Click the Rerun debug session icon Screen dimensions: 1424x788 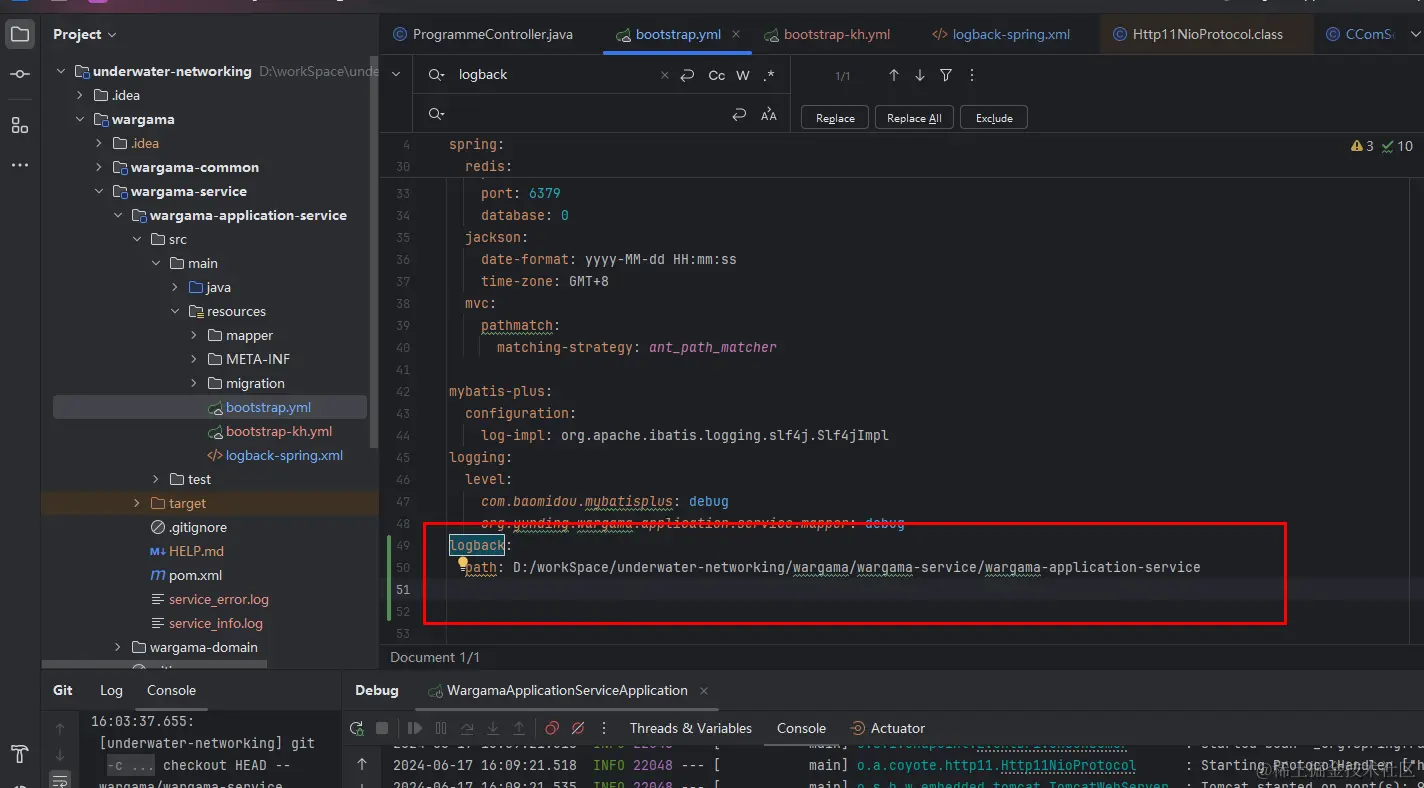click(356, 728)
